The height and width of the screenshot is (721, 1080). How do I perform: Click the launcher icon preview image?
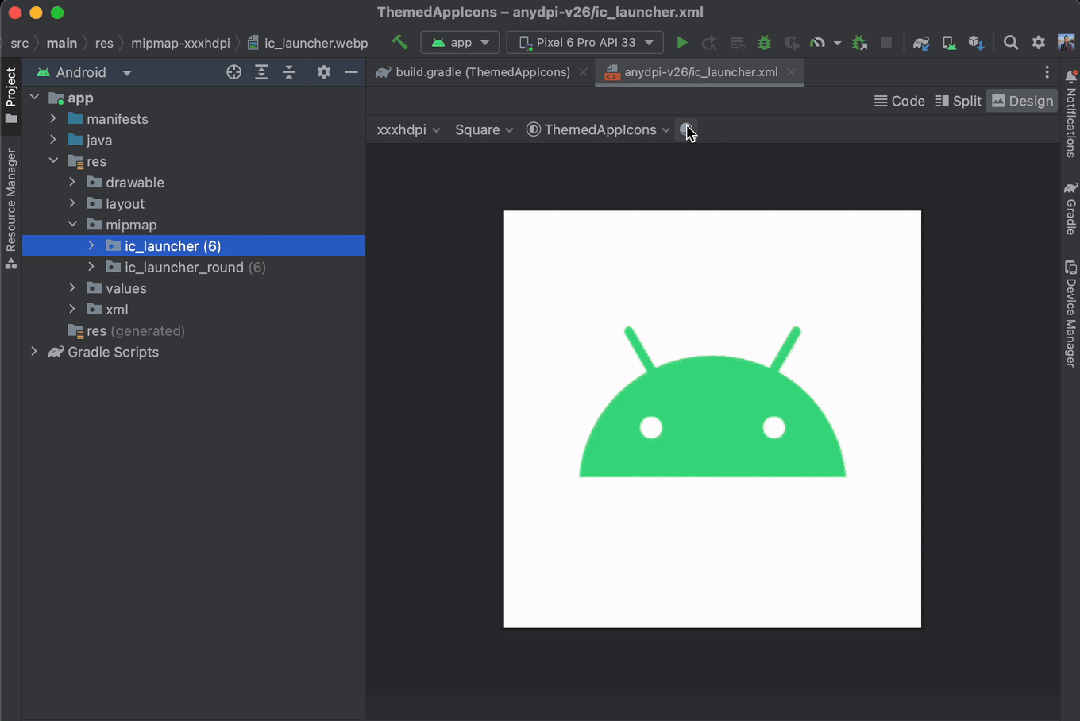712,419
